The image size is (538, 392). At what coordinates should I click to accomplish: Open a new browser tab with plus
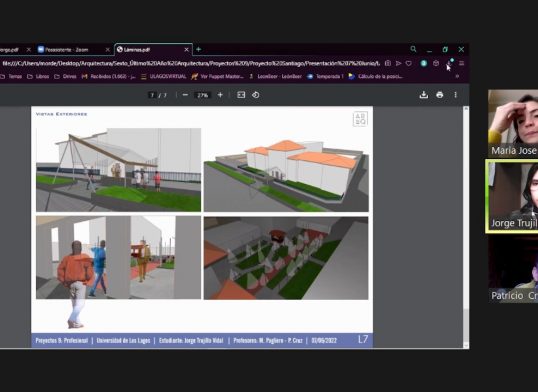click(x=198, y=49)
